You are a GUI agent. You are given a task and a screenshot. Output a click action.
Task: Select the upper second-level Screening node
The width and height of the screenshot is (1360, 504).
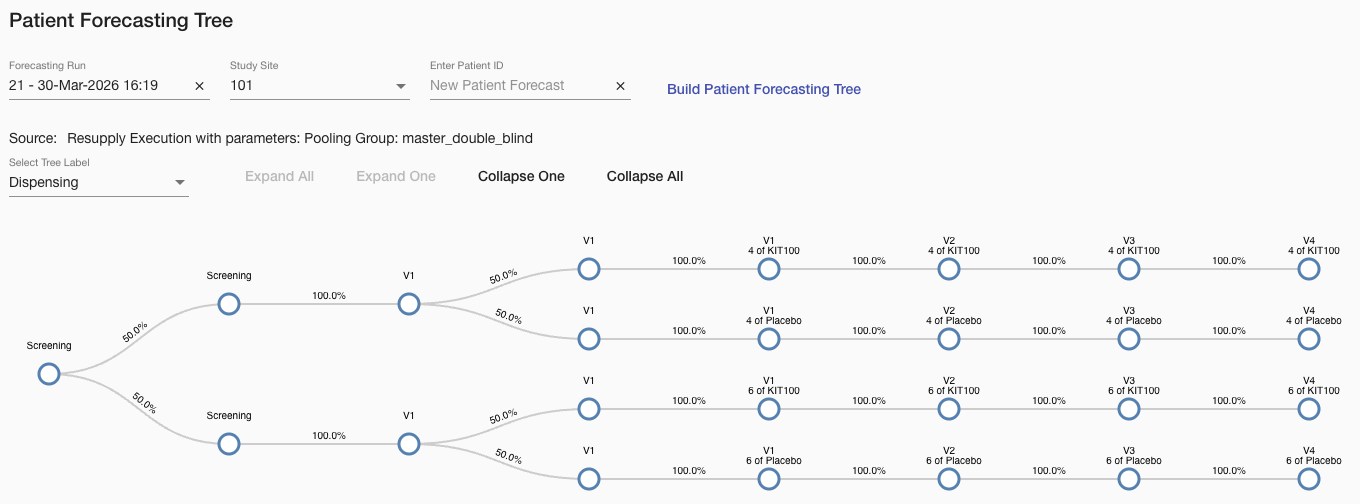click(228, 304)
